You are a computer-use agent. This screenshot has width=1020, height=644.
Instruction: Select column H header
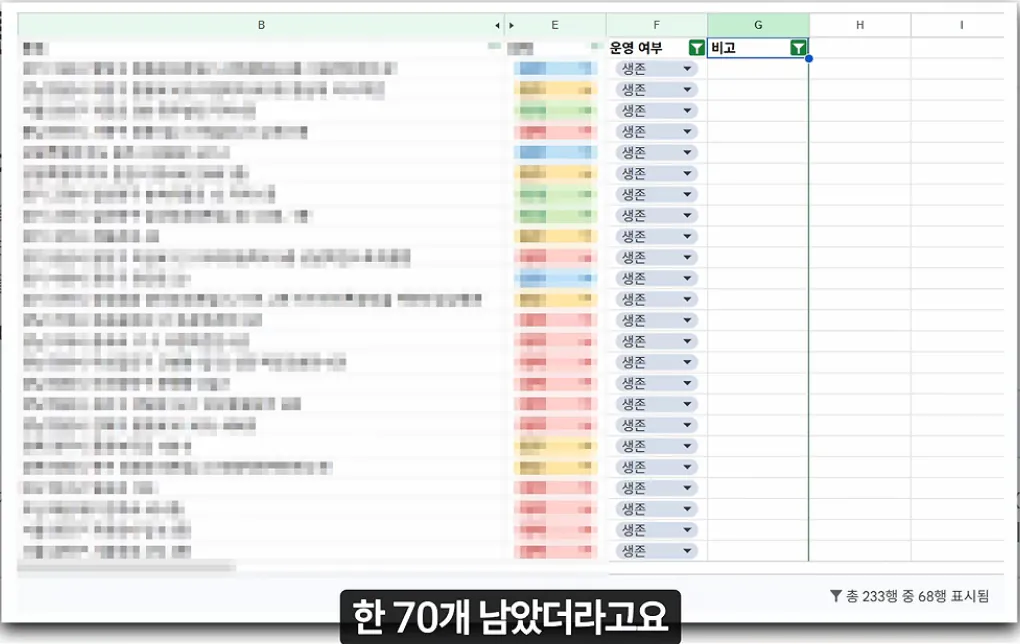(x=860, y=25)
